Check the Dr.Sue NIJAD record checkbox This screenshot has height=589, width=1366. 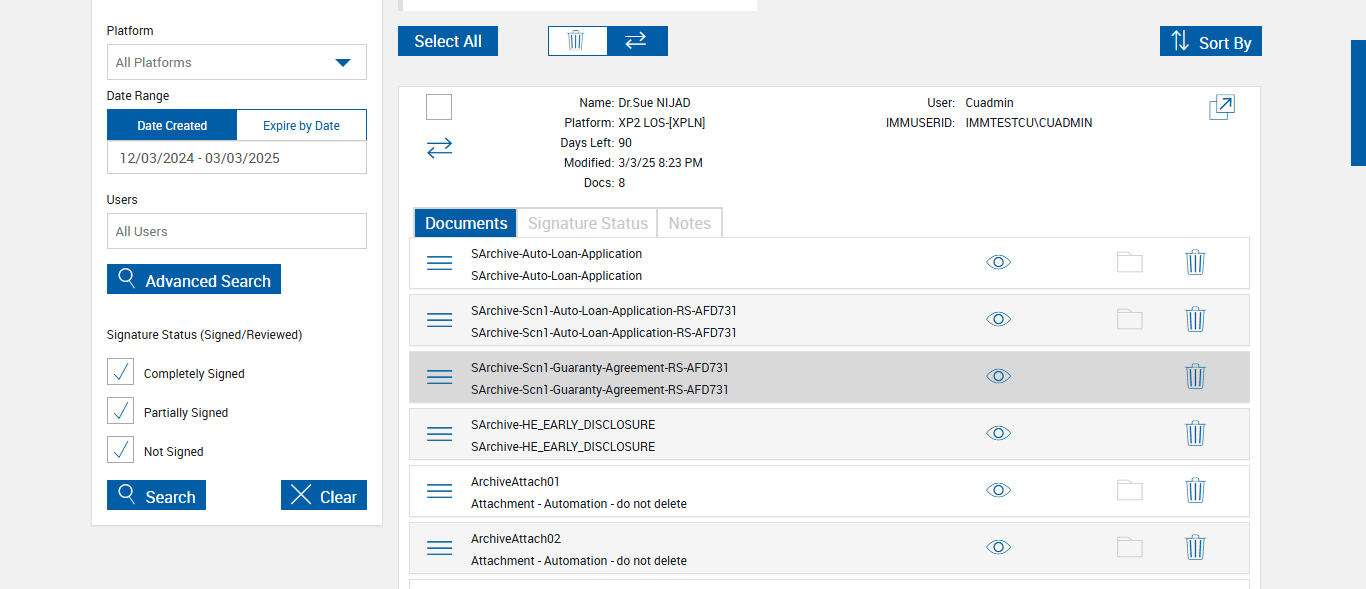tap(439, 107)
